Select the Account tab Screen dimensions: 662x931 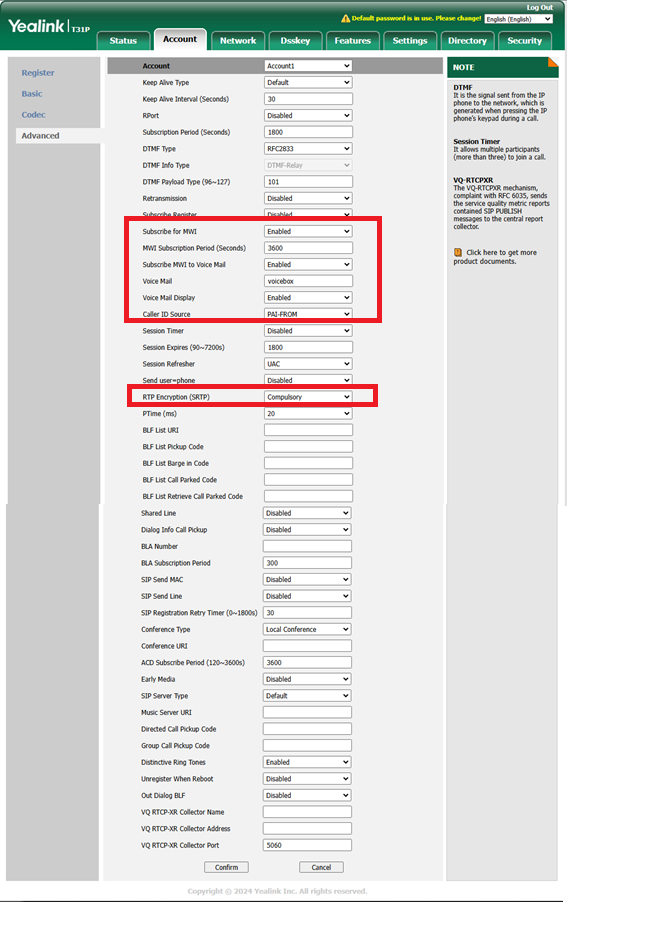tap(180, 39)
